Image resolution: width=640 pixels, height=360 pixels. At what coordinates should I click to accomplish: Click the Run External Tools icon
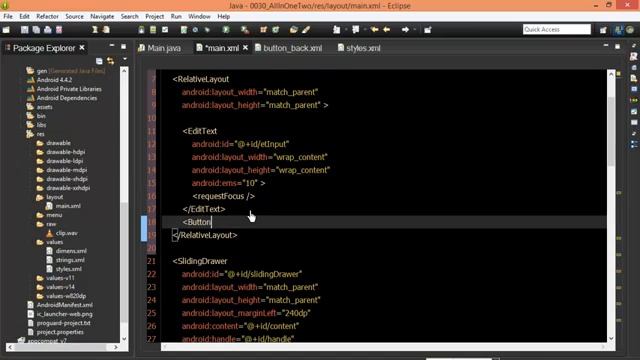click(245, 30)
